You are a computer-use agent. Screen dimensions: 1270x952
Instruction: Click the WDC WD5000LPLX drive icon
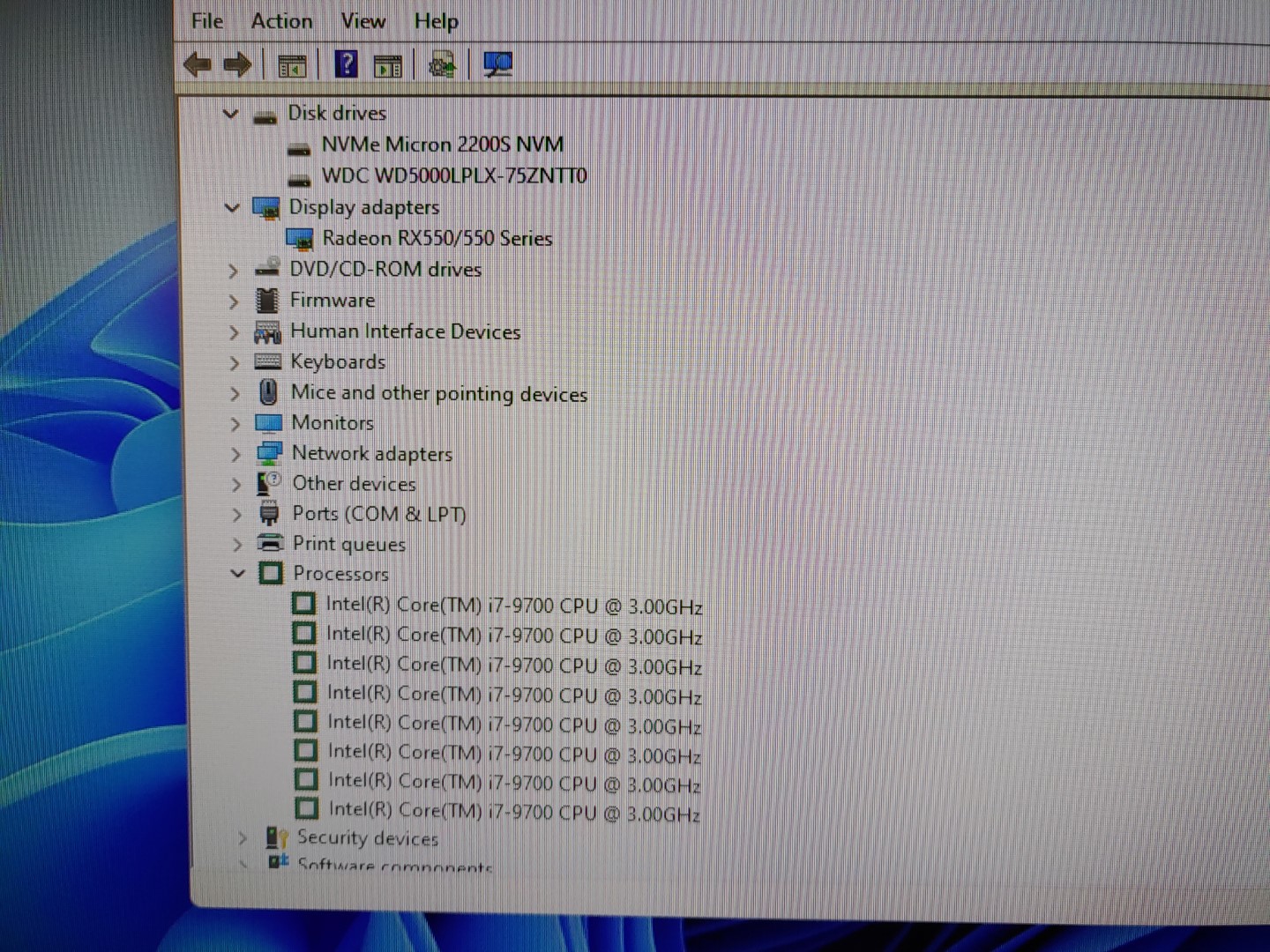299,180
